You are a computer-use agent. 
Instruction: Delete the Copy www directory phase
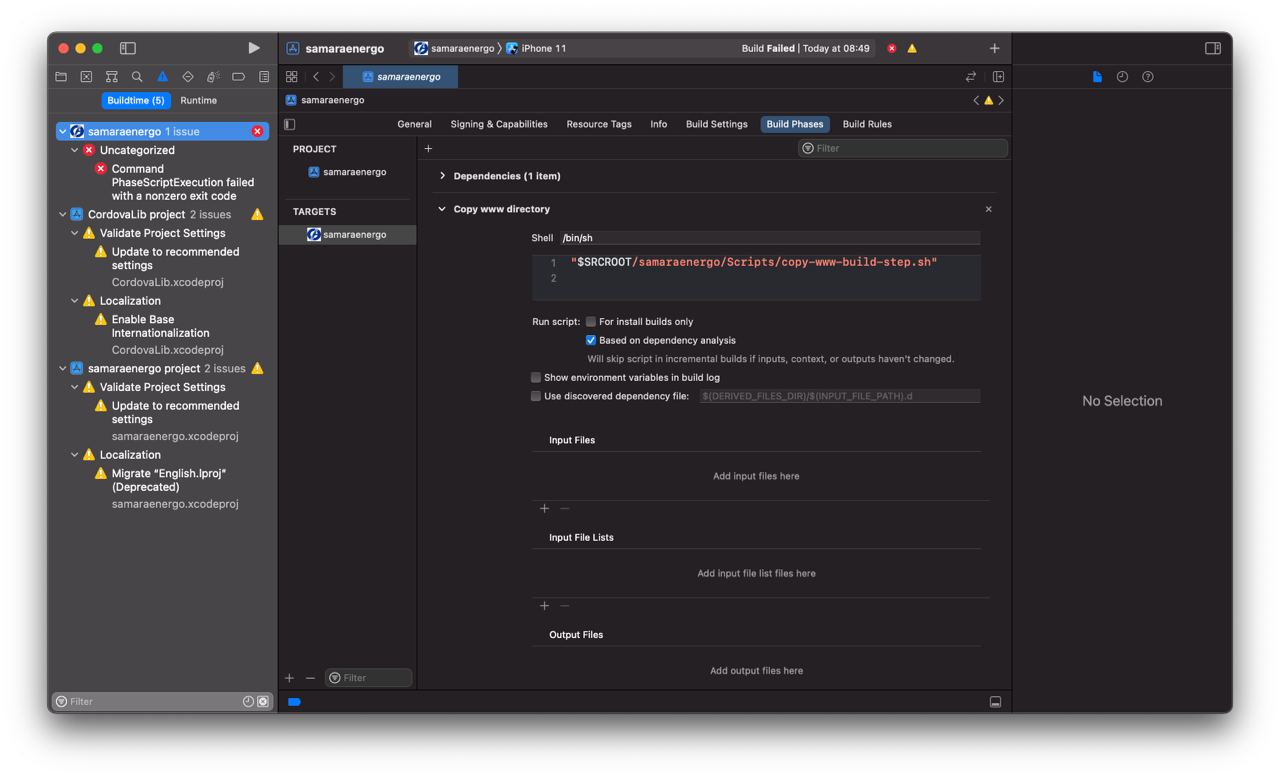pyautogui.click(x=989, y=209)
